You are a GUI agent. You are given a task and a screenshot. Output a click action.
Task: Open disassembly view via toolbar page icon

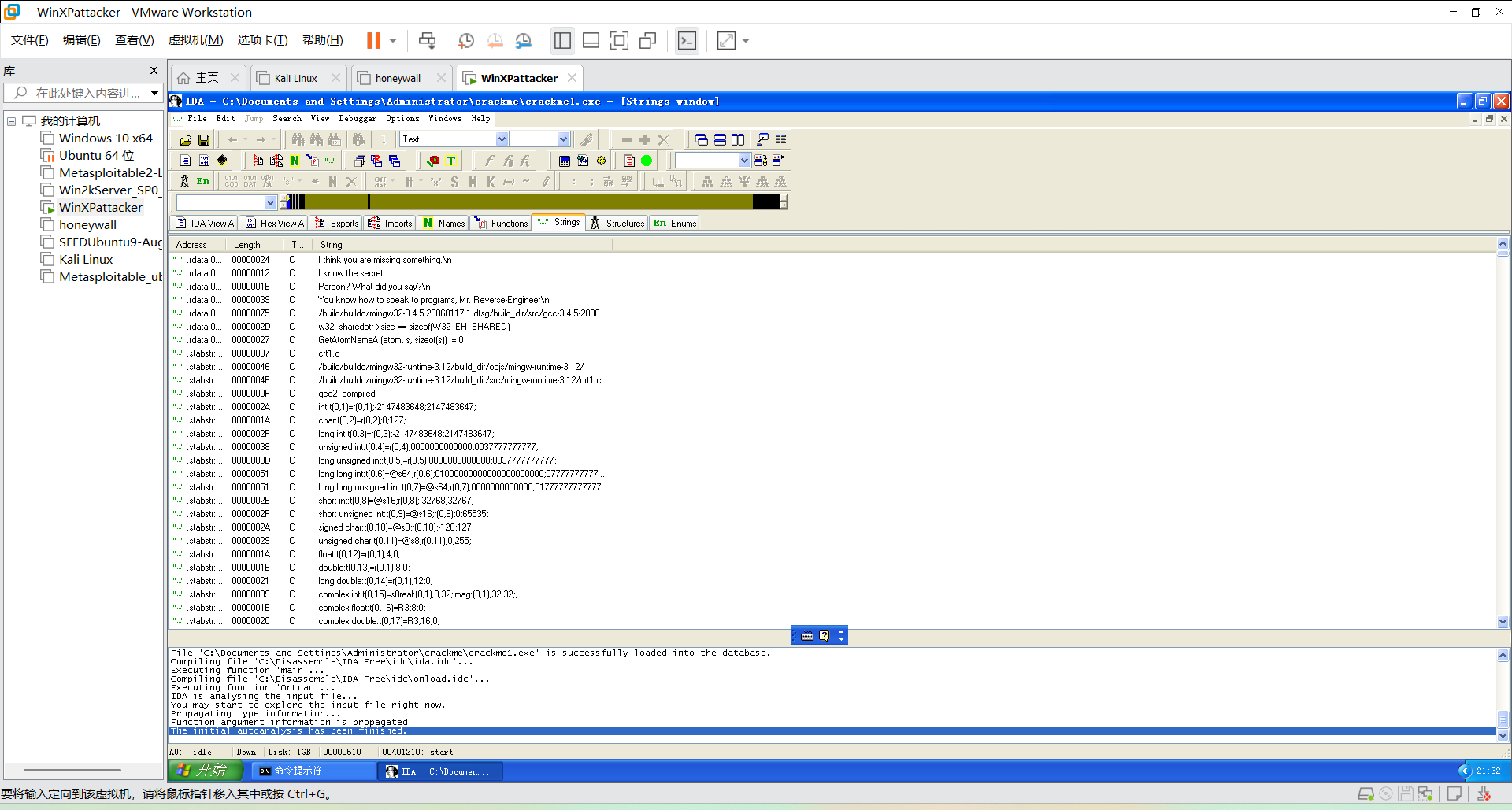(x=186, y=161)
